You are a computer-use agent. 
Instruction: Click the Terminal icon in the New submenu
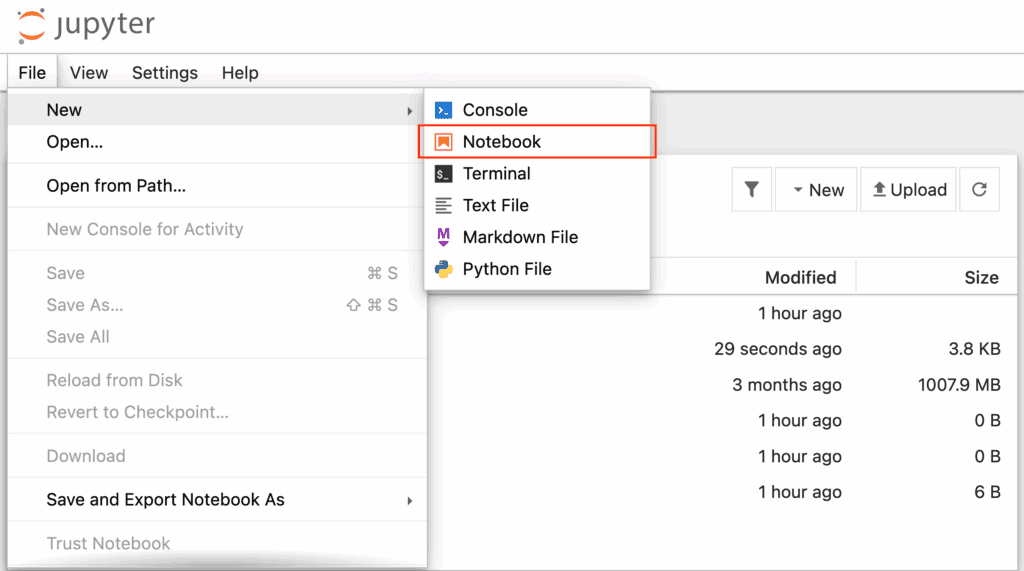click(443, 174)
